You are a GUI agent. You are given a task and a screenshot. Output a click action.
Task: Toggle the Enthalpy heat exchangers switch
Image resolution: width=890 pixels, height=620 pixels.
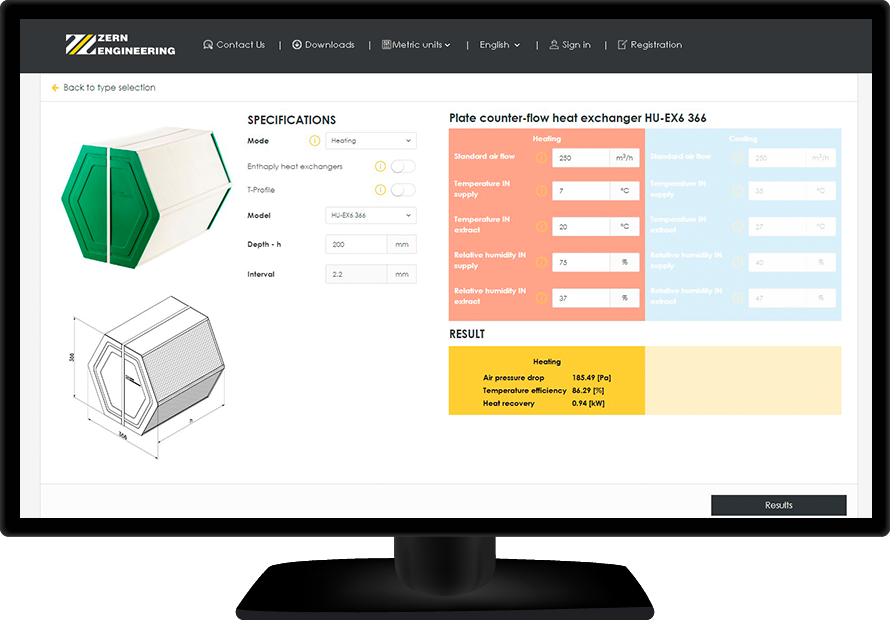(x=403, y=167)
